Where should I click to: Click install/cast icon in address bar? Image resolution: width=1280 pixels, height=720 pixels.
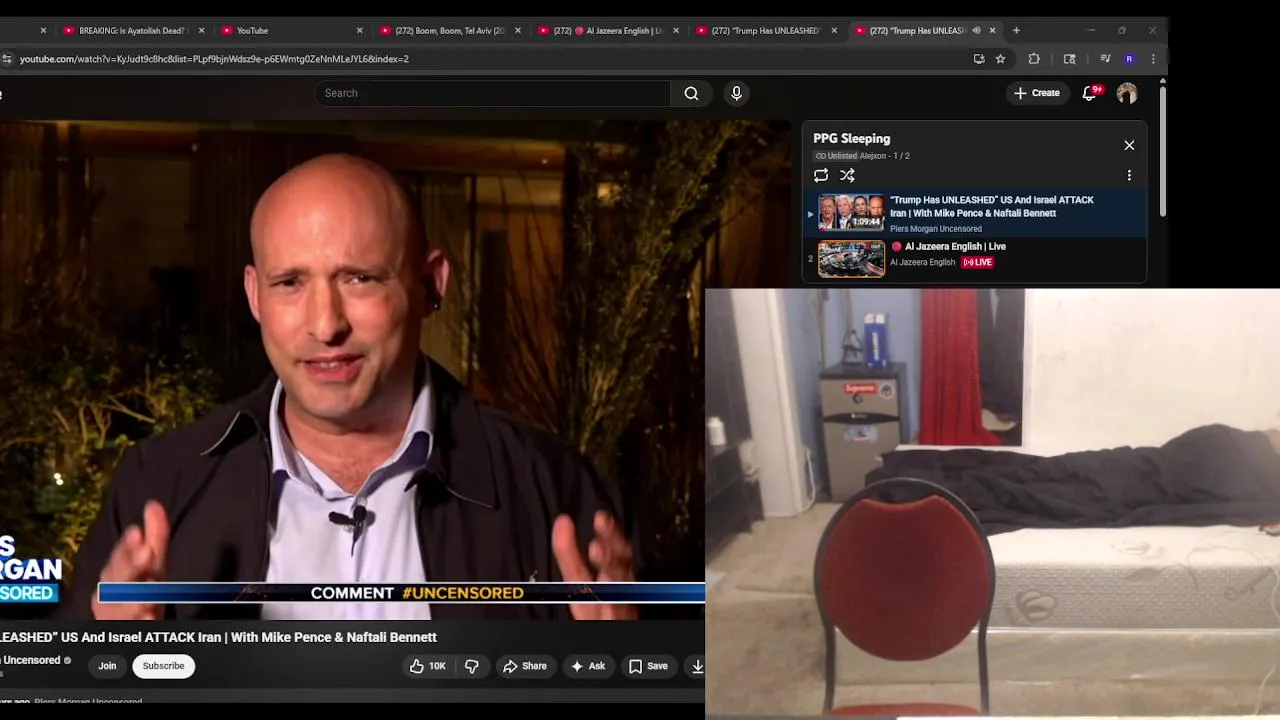click(x=979, y=59)
